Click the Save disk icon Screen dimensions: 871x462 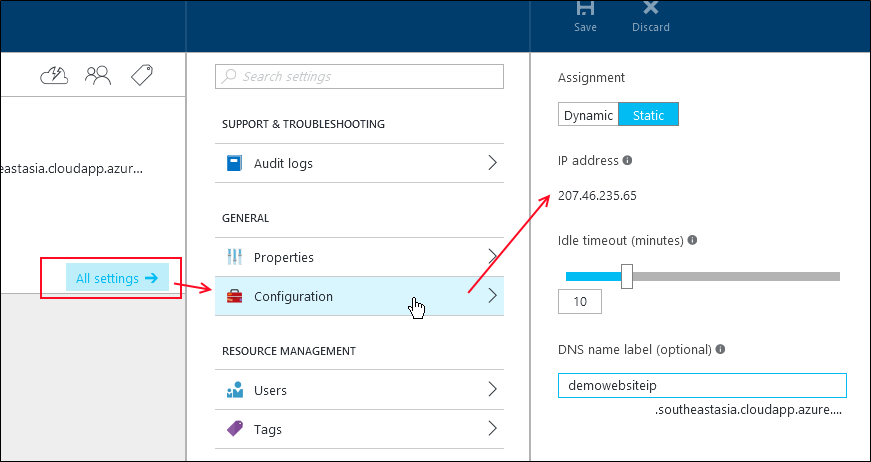pyautogui.click(x=585, y=7)
